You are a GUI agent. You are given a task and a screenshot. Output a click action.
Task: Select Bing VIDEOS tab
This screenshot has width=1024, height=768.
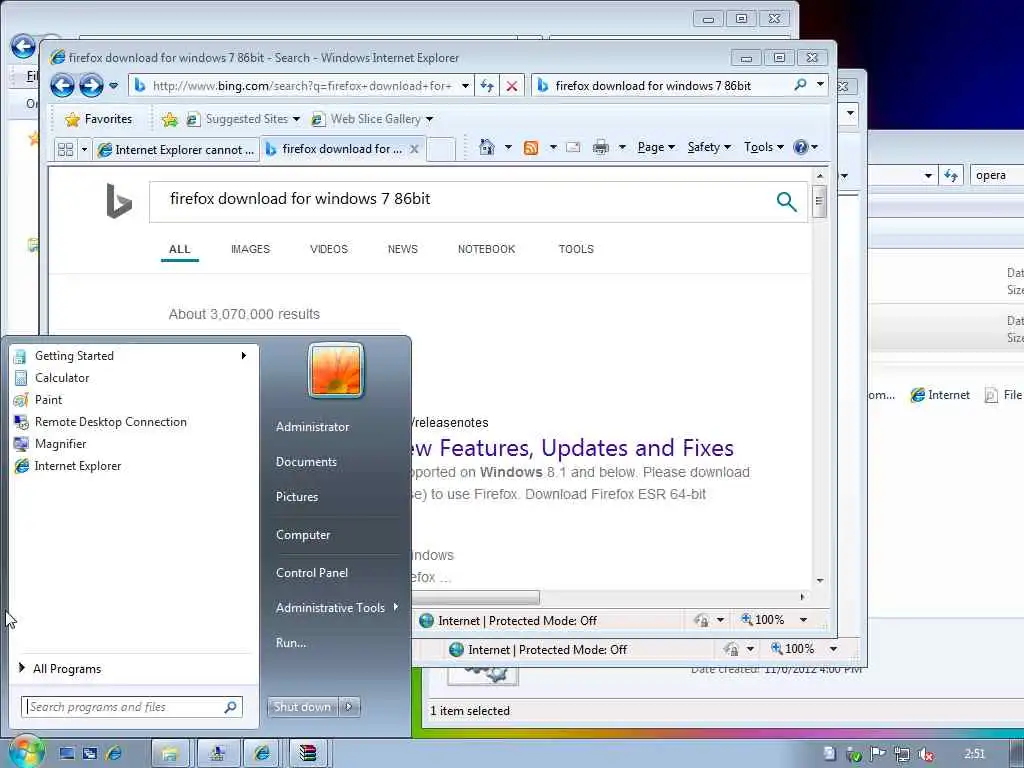[x=328, y=249]
